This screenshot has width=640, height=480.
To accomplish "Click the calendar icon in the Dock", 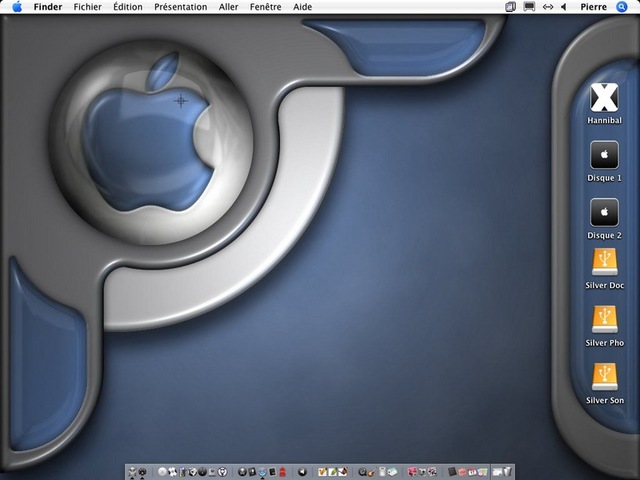I will click(x=472, y=472).
